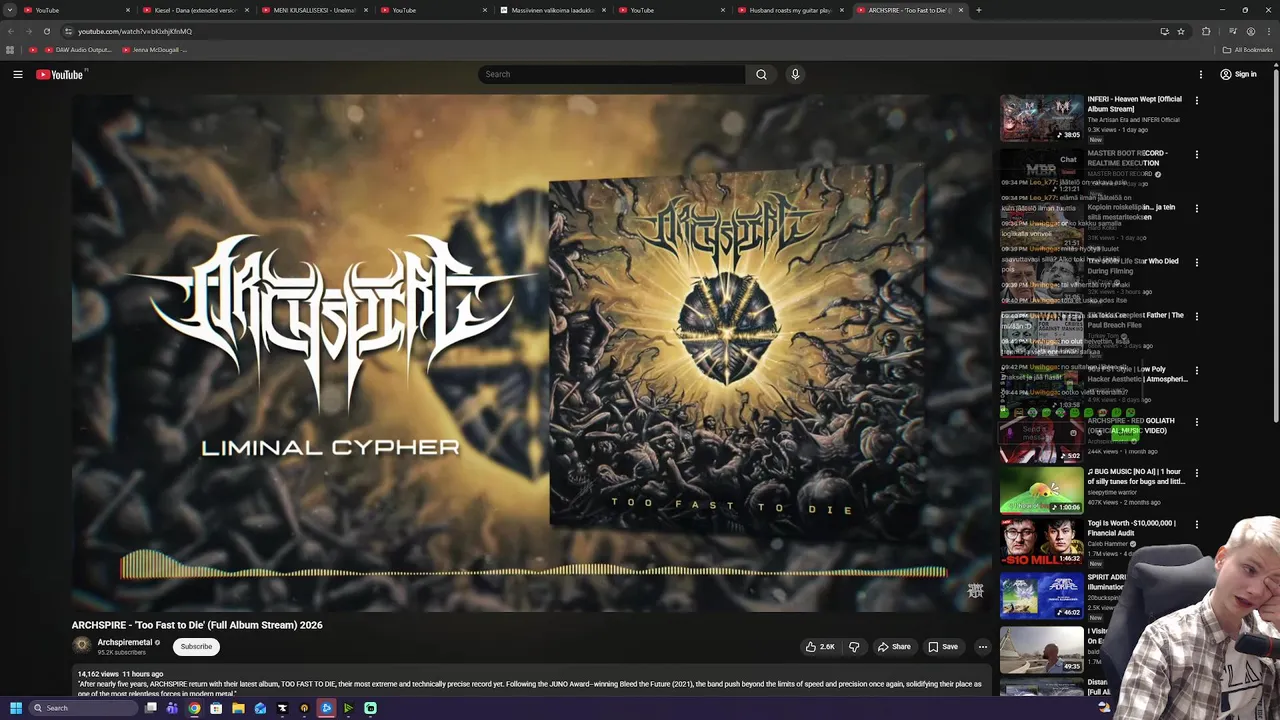Bookmark this page with the star icon
Viewport: 1280px width, 720px height.
[1181, 31]
